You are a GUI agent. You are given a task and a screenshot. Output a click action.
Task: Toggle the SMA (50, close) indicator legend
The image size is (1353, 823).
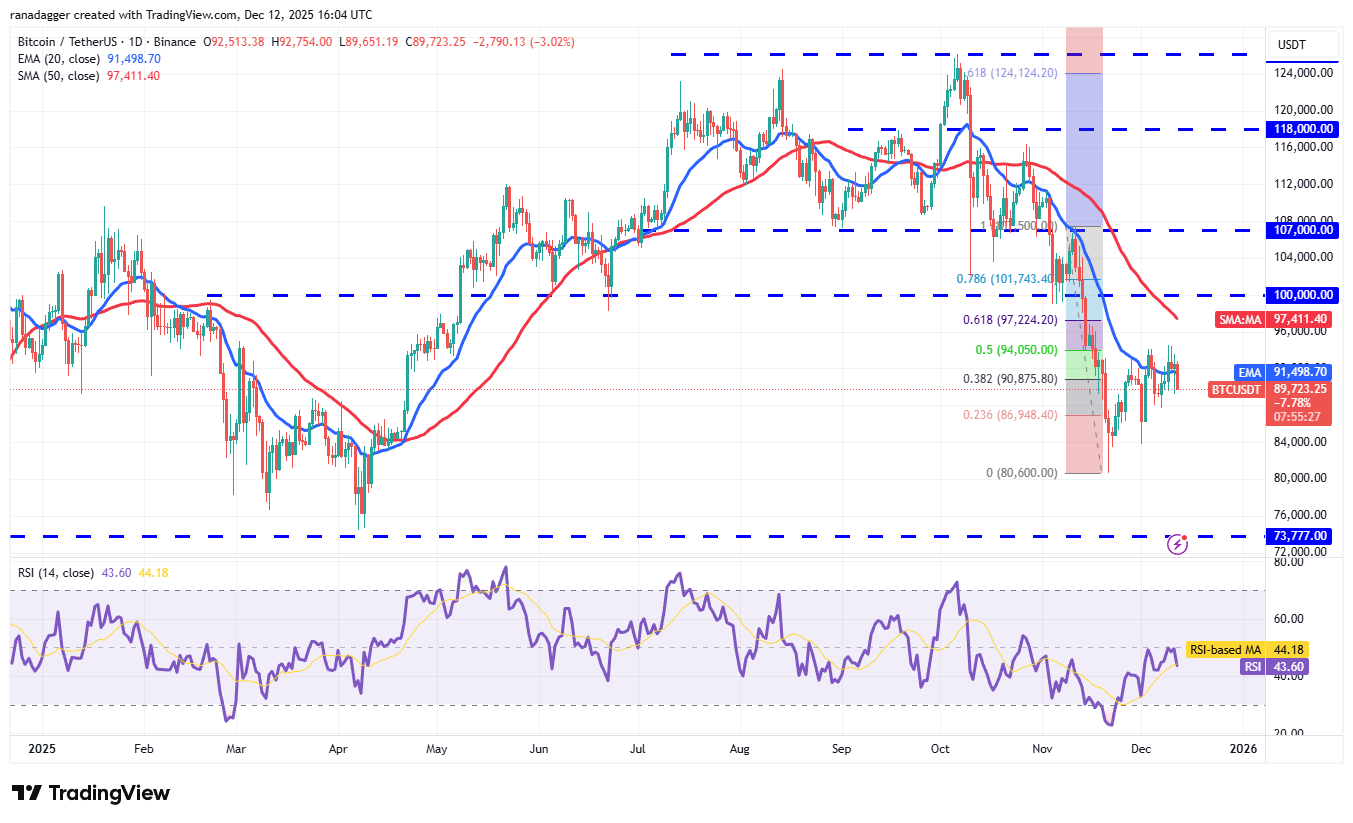click(61, 75)
